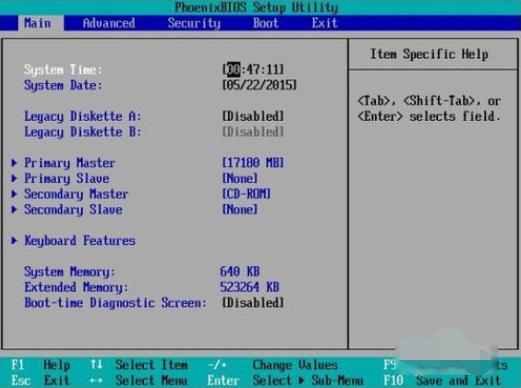Select the System Date value field
521x388 pixels.
[x=259, y=85]
